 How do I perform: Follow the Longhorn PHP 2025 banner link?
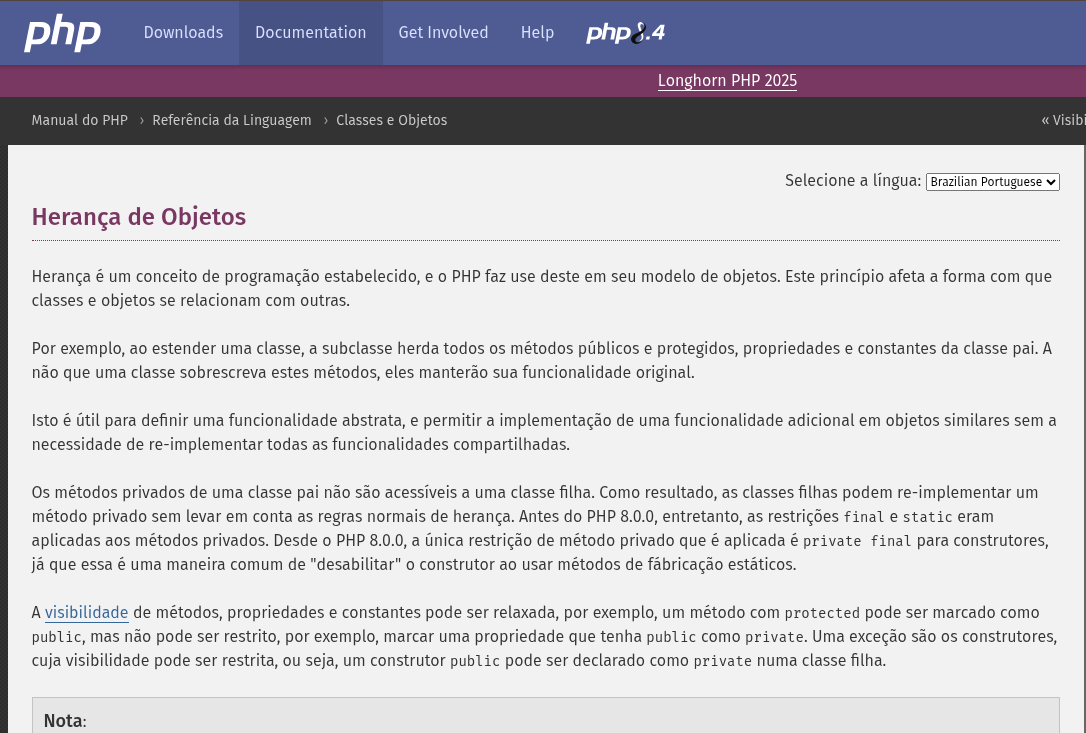tap(727, 80)
